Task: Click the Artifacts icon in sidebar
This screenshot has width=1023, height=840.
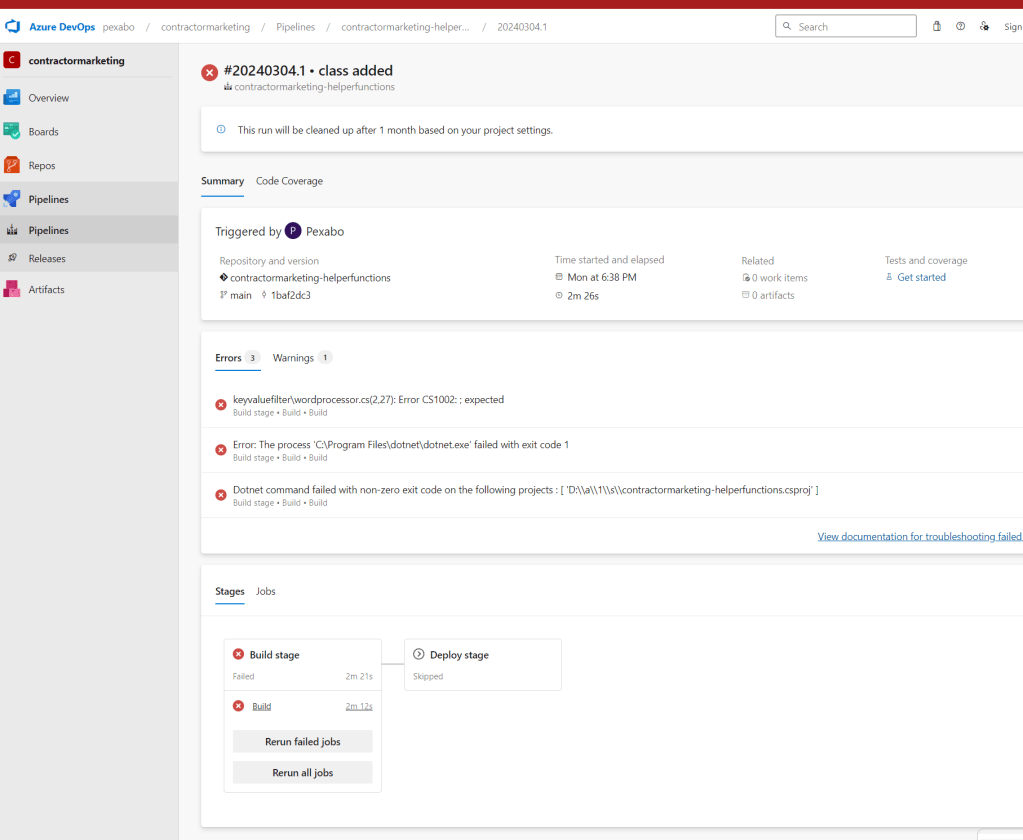Action: tap(12, 289)
